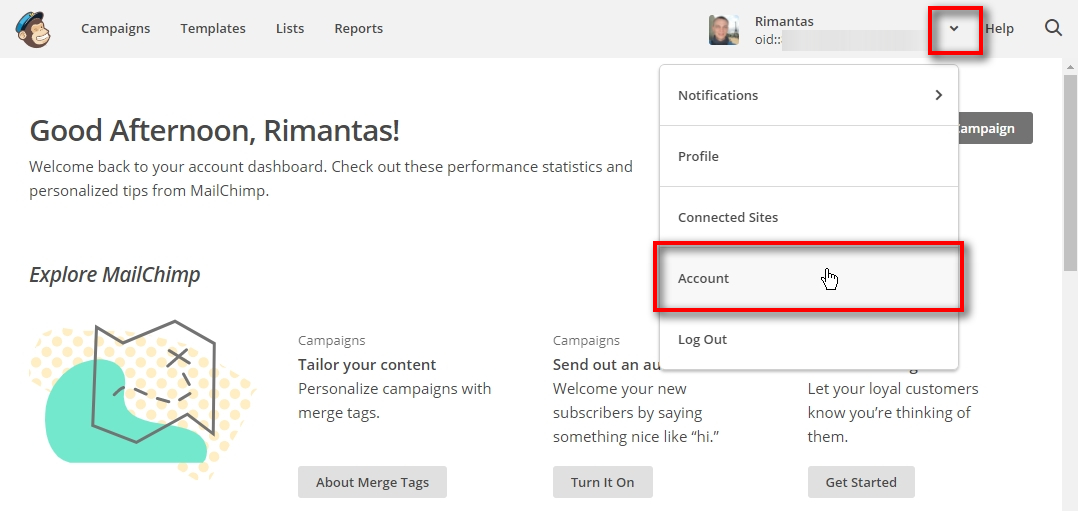
Task: Click Rimantas profile avatar photo
Action: click(724, 30)
